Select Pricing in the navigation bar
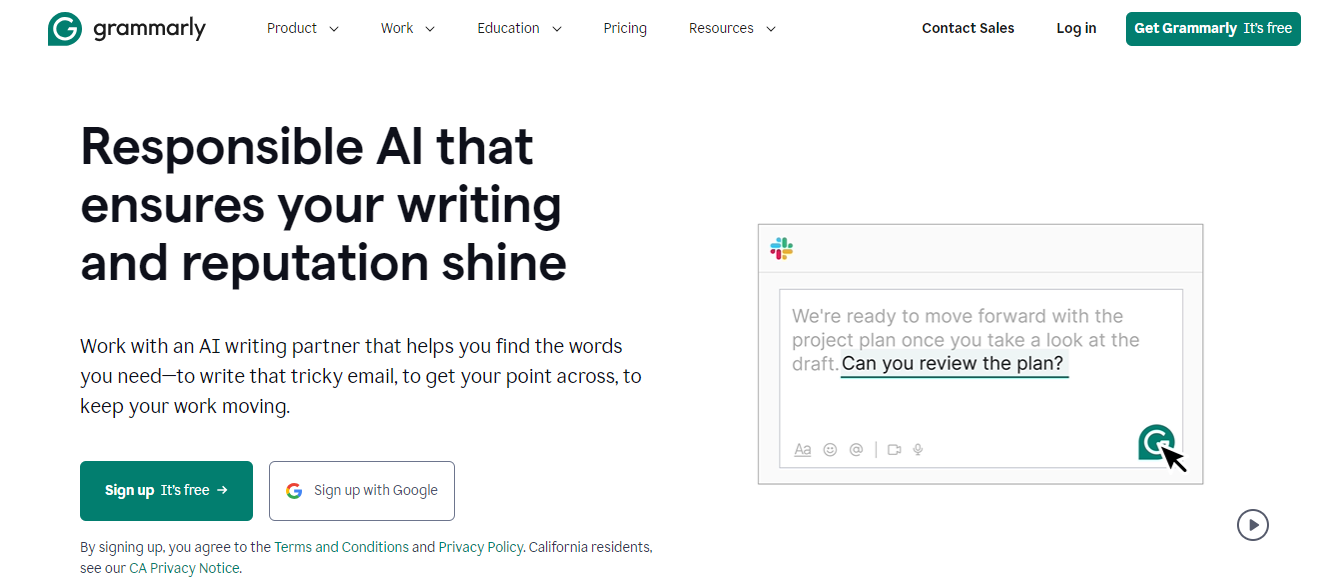The width and height of the screenshot is (1336, 580). click(x=625, y=28)
